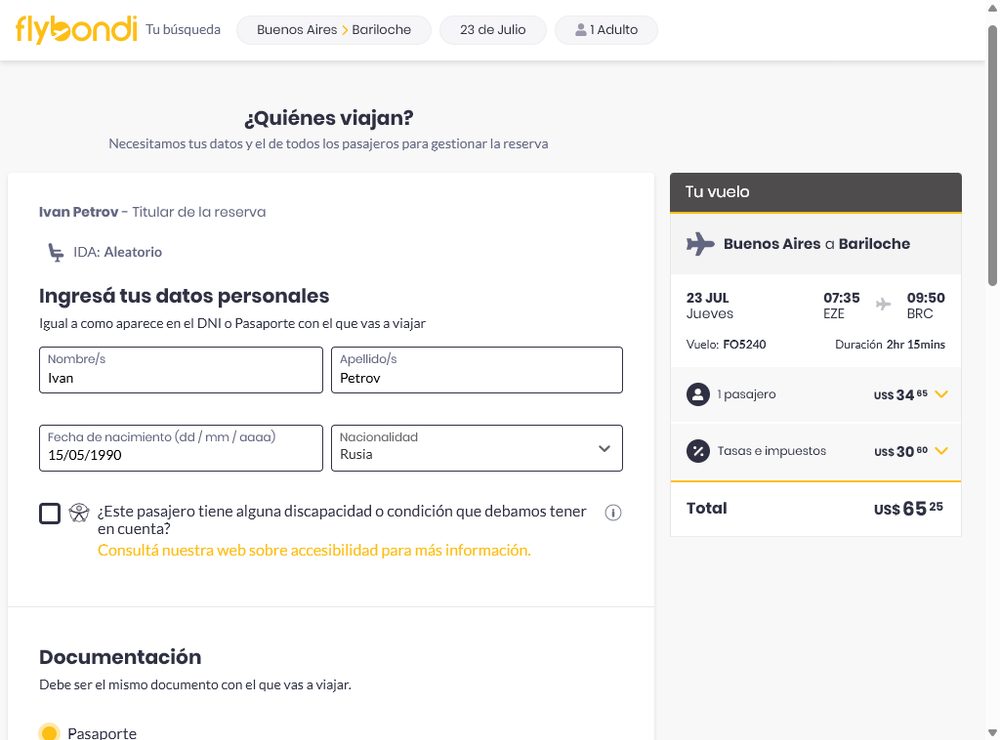The height and width of the screenshot is (740, 1000).
Task: Click the 23 de Julio date pill
Action: 493,30
